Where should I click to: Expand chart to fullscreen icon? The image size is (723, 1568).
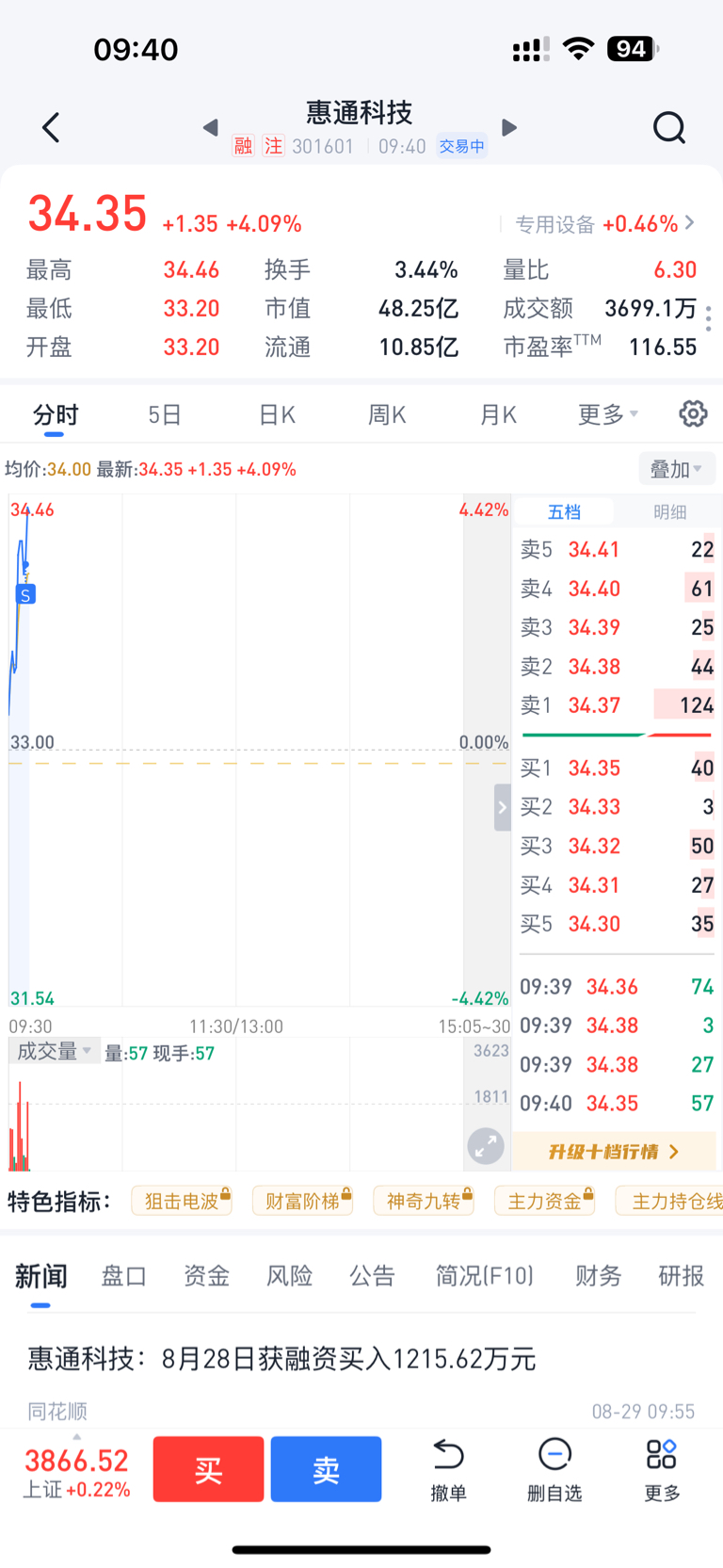click(x=486, y=1146)
